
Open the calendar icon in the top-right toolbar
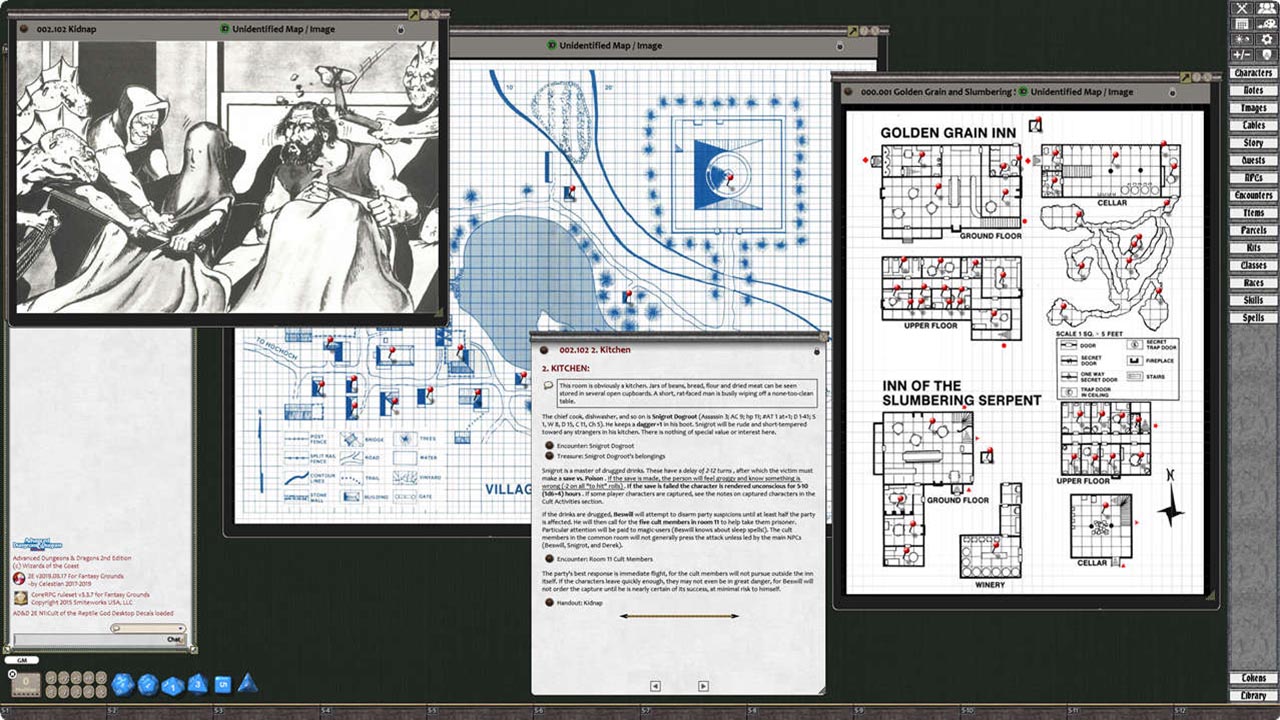1242,24
